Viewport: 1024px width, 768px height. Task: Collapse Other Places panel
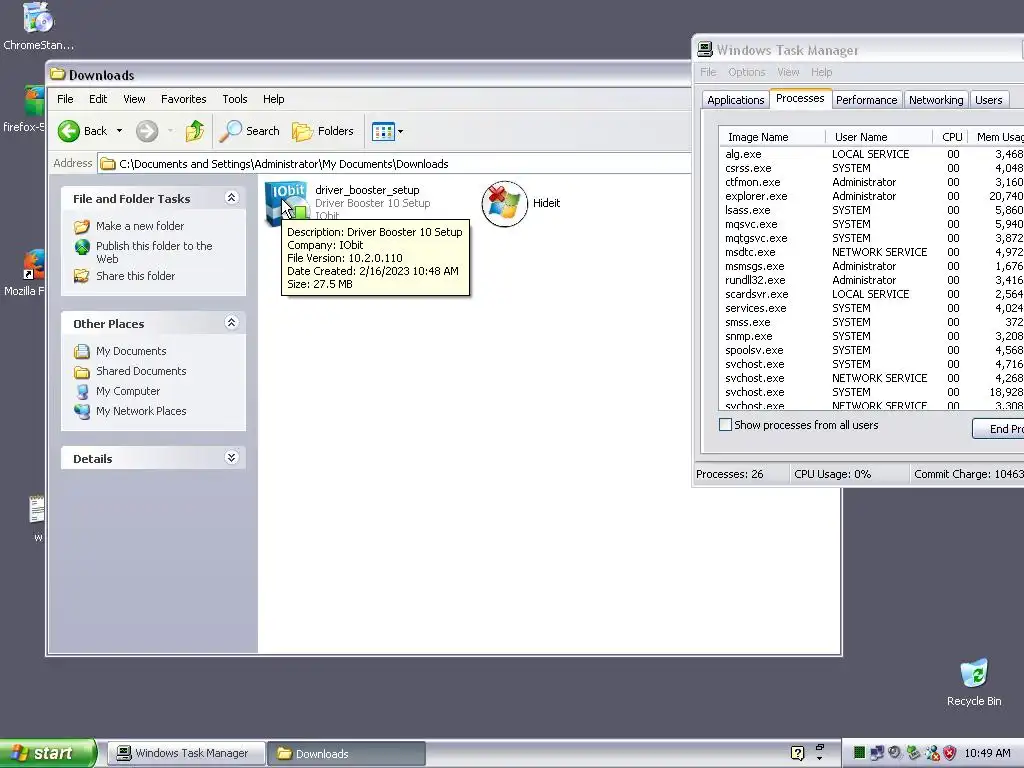tap(231, 323)
